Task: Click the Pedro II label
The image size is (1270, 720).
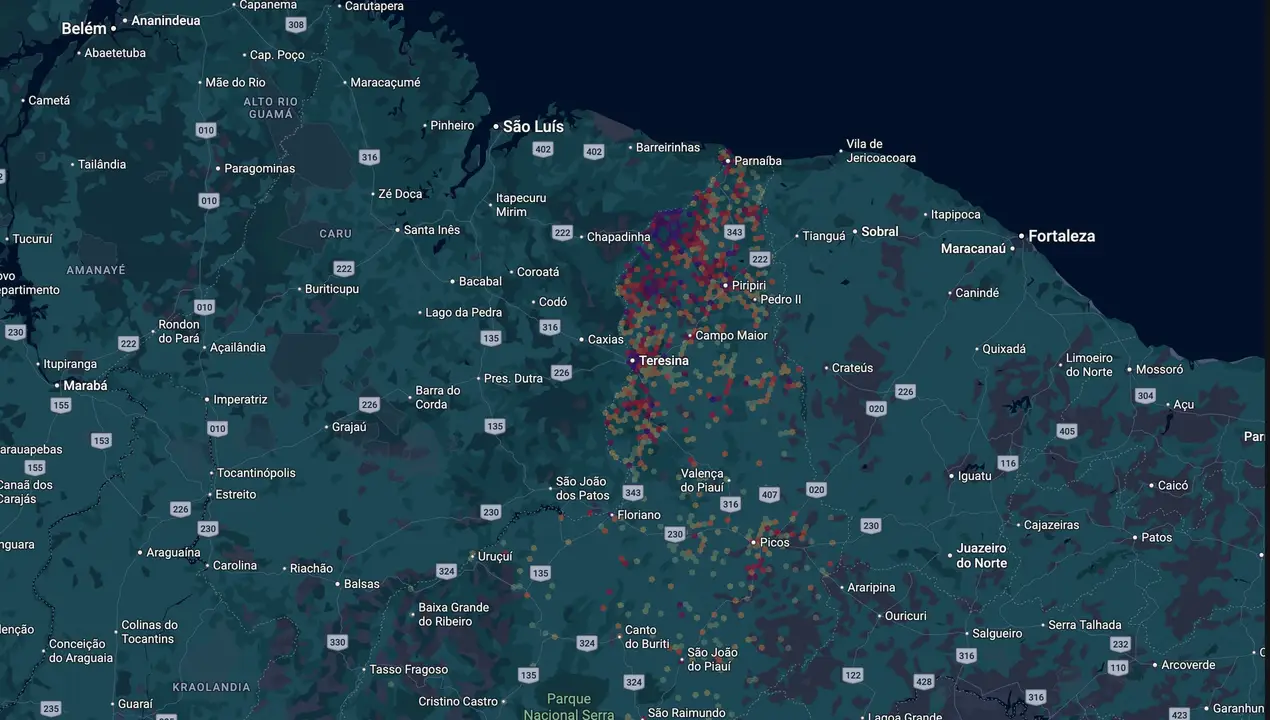Action: coord(780,300)
